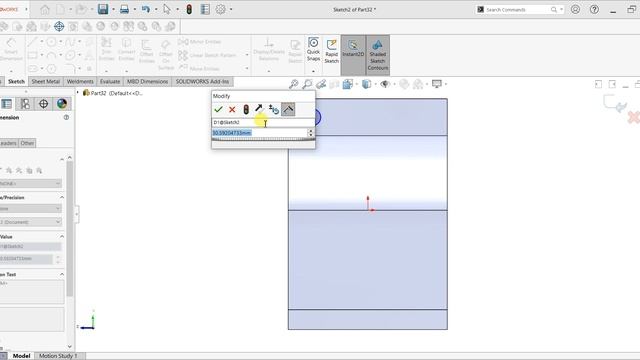This screenshot has height=360, width=640.
Task: Click the Normal To target icon
Action: pyautogui.click(x=59, y=27)
